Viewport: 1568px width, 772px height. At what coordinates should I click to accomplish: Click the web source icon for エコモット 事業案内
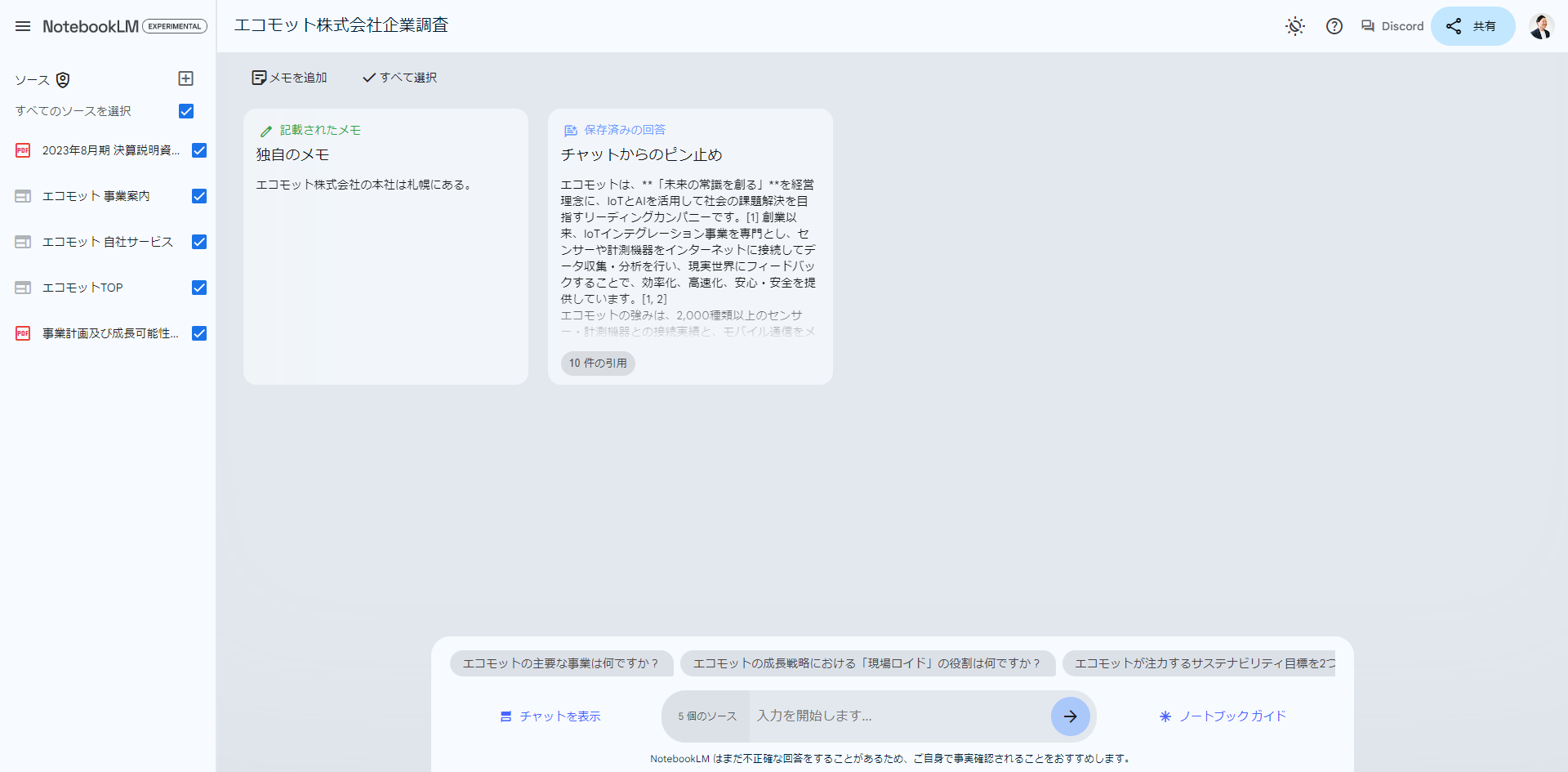point(23,196)
